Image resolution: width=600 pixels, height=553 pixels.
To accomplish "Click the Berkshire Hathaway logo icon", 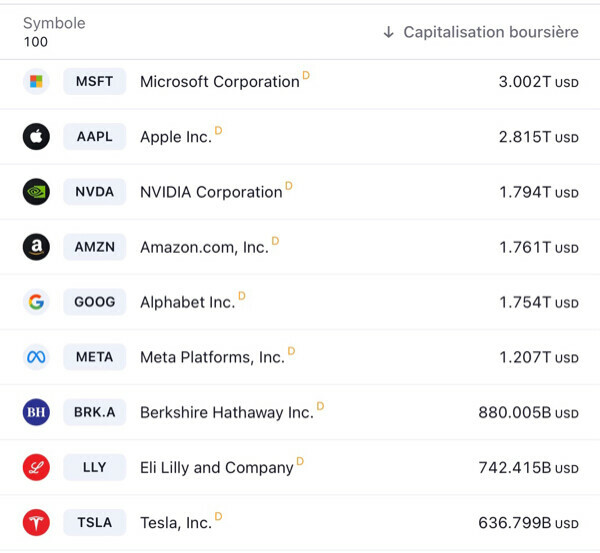I will pyautogui.click(x=36, y=412).
